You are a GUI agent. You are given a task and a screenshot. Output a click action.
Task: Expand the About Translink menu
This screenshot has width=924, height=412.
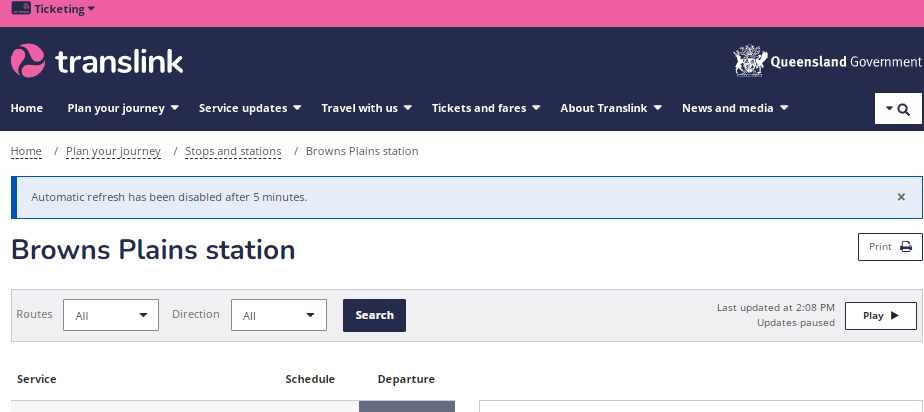pos(611,108)
